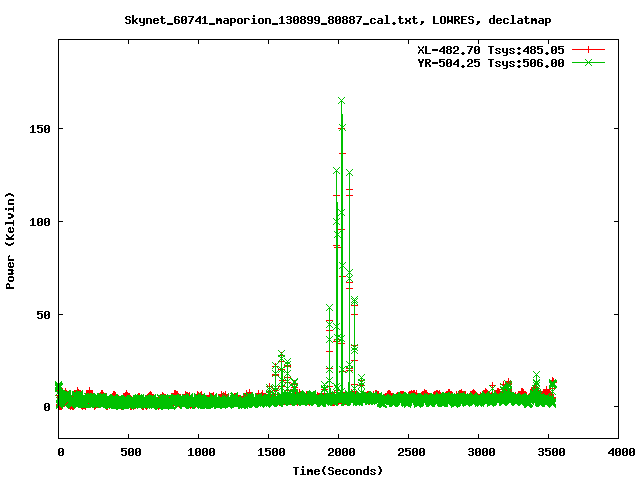Image resolution: width=640 pixels, height=480 pixels.
Task: Click the red XL legend line sample
Action: pyautogui.click(x=588, y=50)
